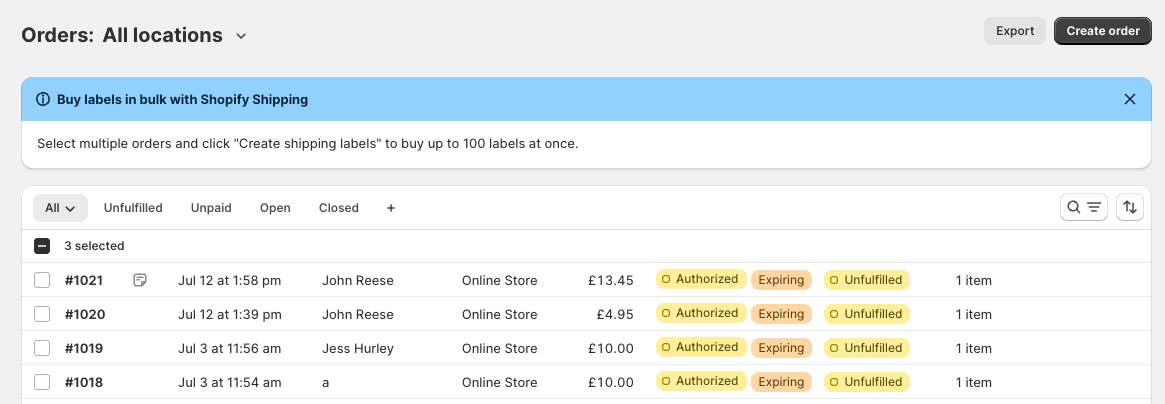This screenshot has width=1165, height=404.
Task: Open order #1018 link
Action: point(84,382)
